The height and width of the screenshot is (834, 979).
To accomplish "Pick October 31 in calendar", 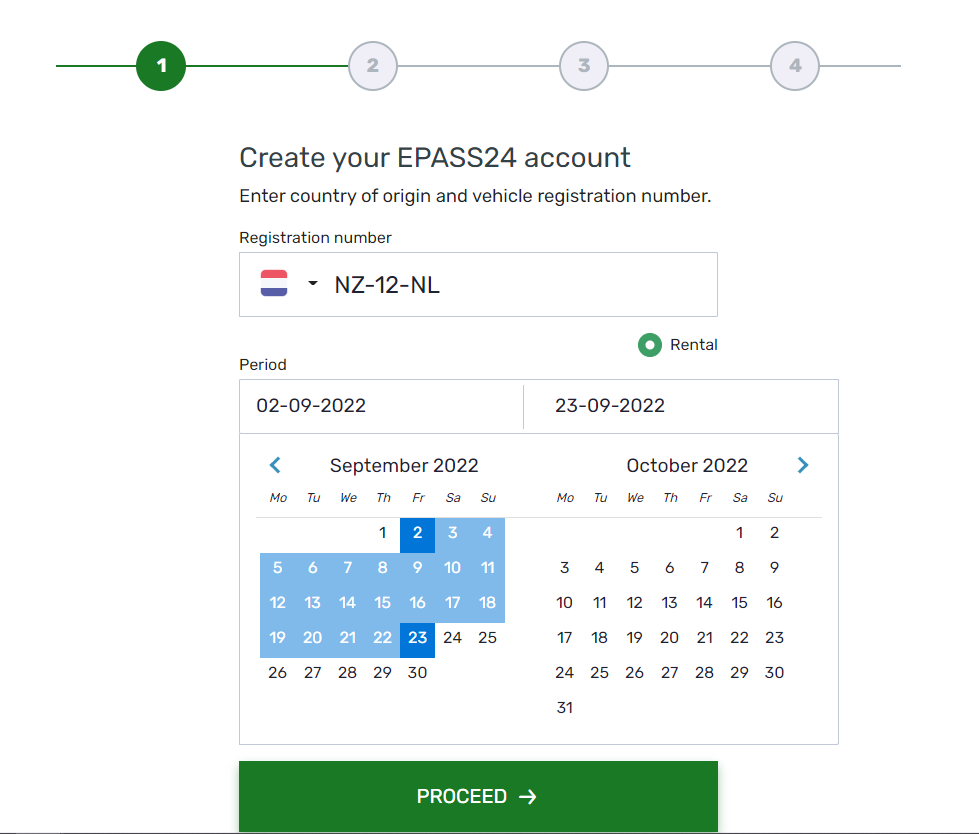I will click(x=564, y=708).
